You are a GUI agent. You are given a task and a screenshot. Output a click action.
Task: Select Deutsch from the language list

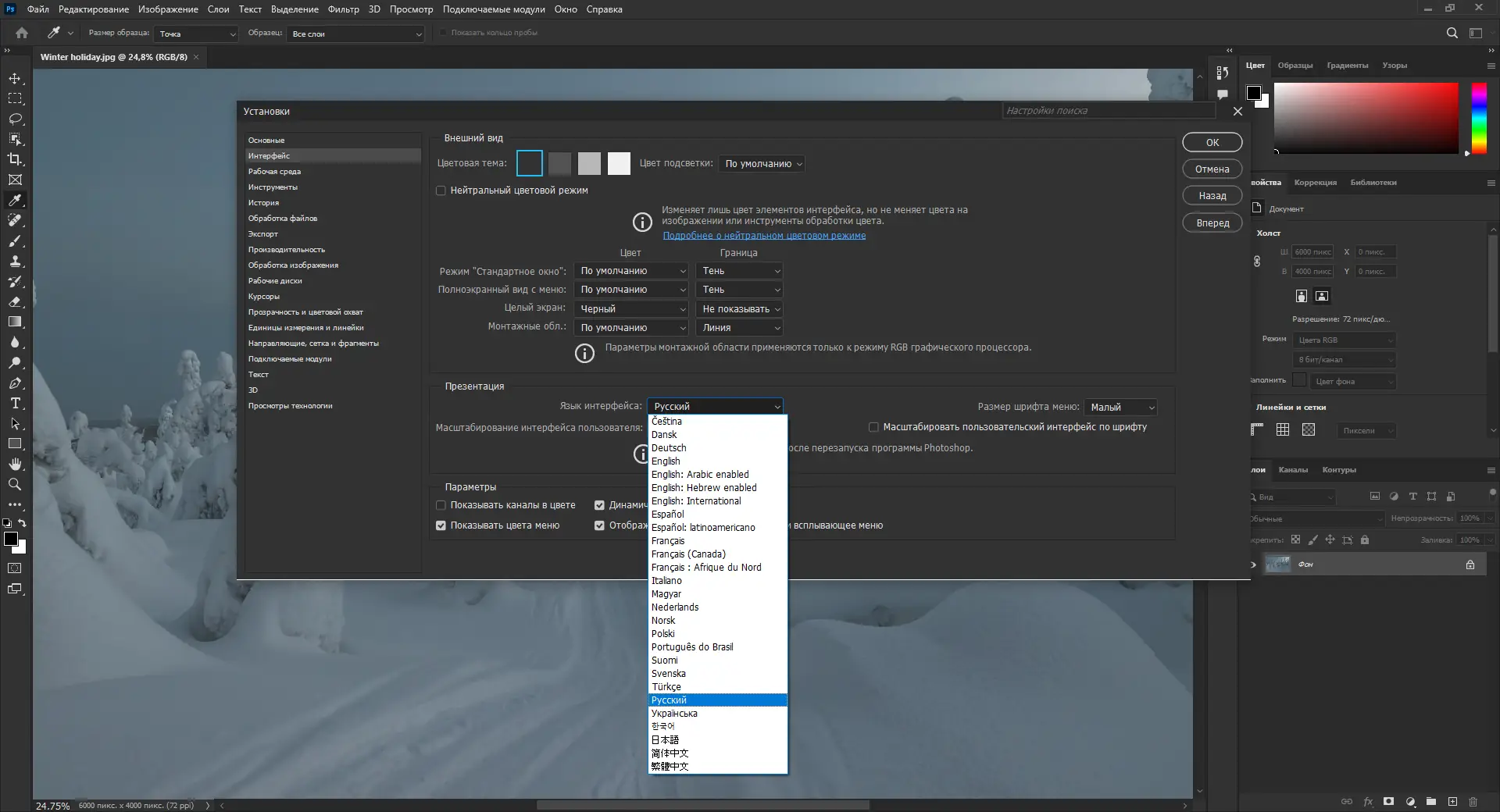tap(717, 448)
